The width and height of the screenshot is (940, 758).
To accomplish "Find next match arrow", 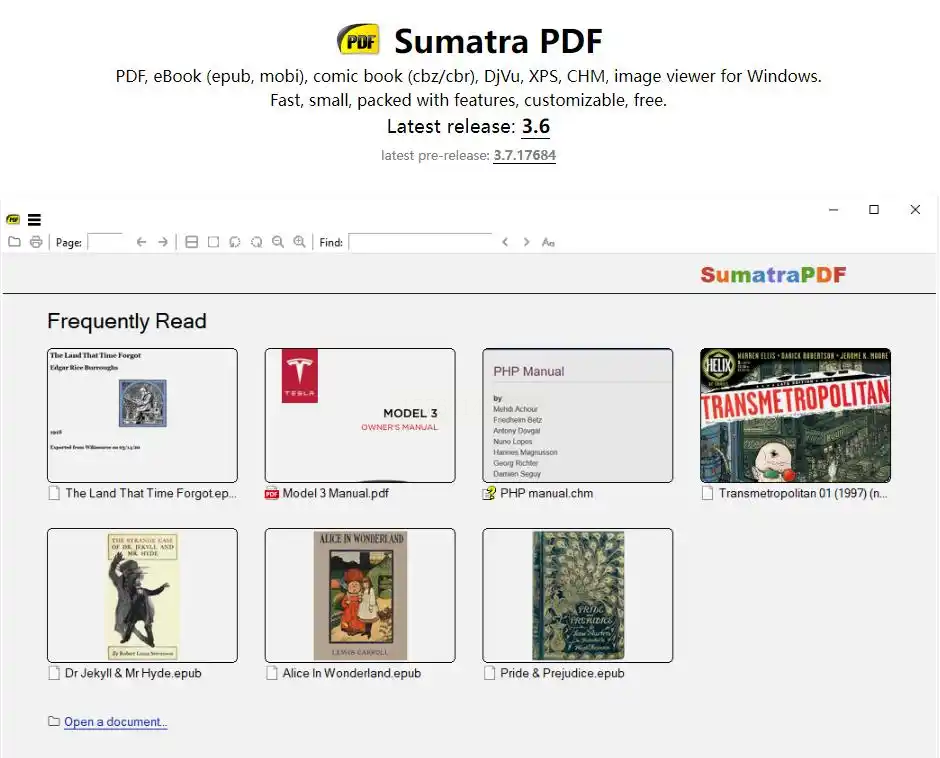I will (x=526, y=242).
